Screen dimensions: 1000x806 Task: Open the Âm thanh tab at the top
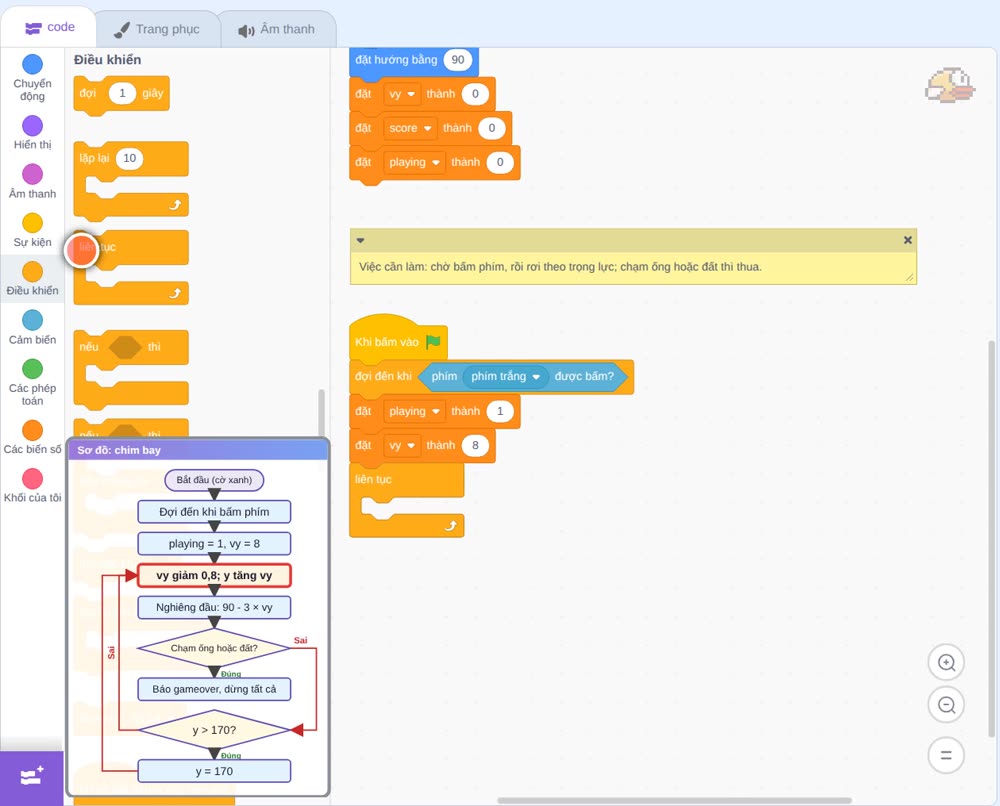coord(277,29)
